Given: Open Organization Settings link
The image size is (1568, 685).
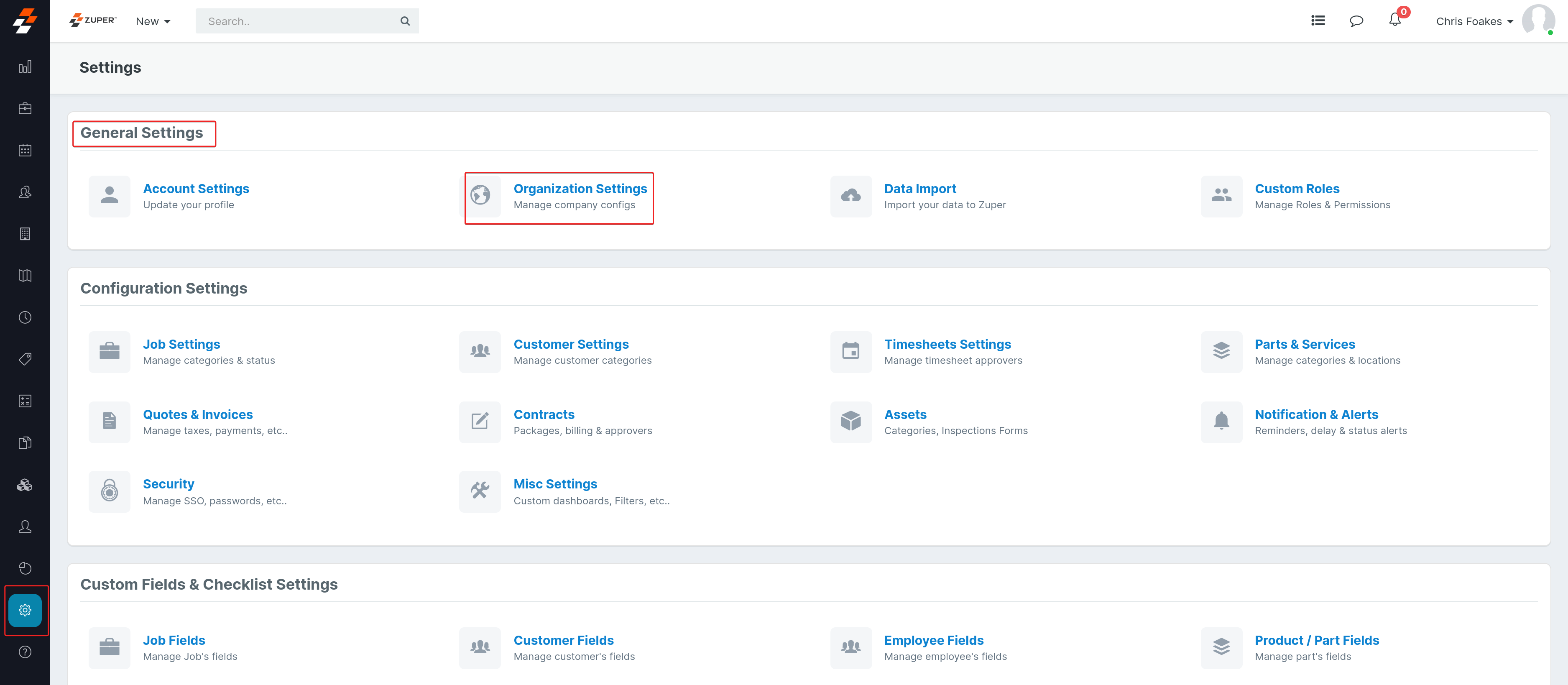Looking at the screenshot, I should point(580,189).
